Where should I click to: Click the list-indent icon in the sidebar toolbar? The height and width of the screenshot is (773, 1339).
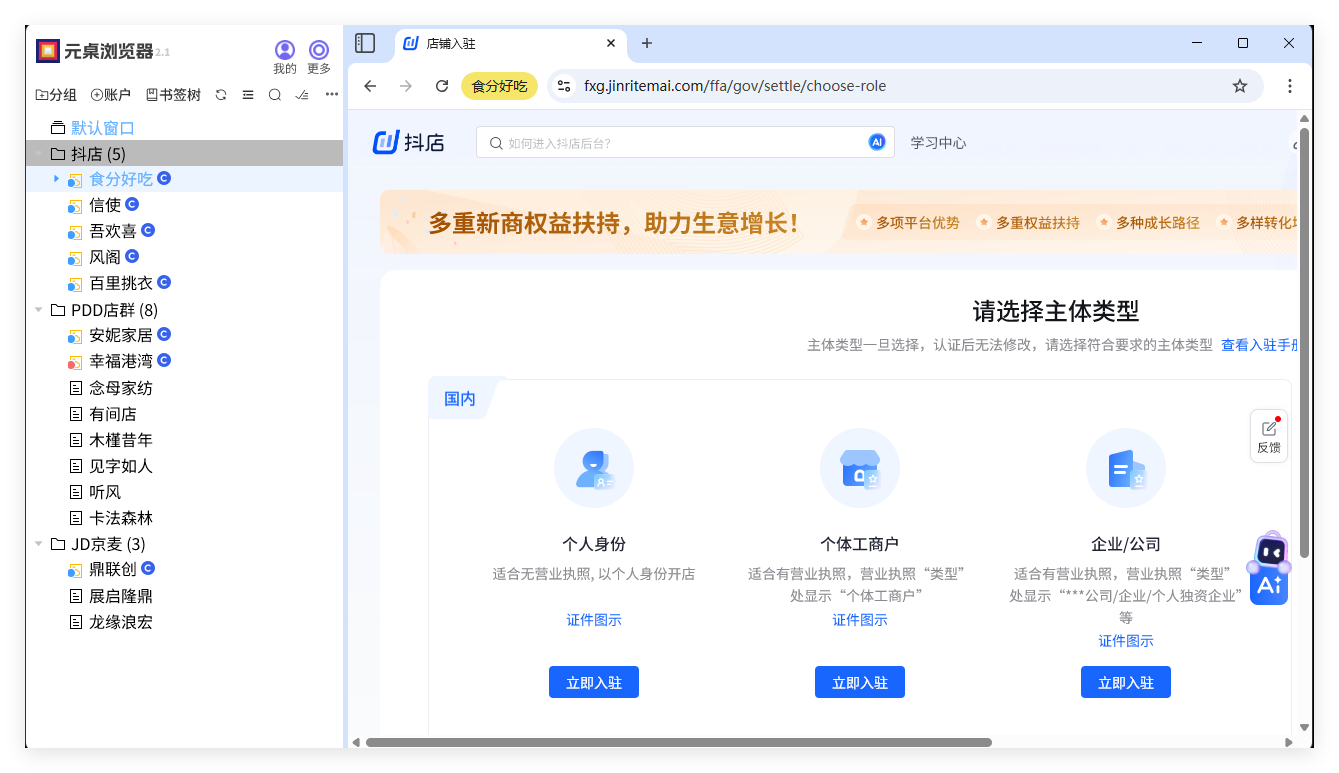pyautogui.click(x=248, y=95)
